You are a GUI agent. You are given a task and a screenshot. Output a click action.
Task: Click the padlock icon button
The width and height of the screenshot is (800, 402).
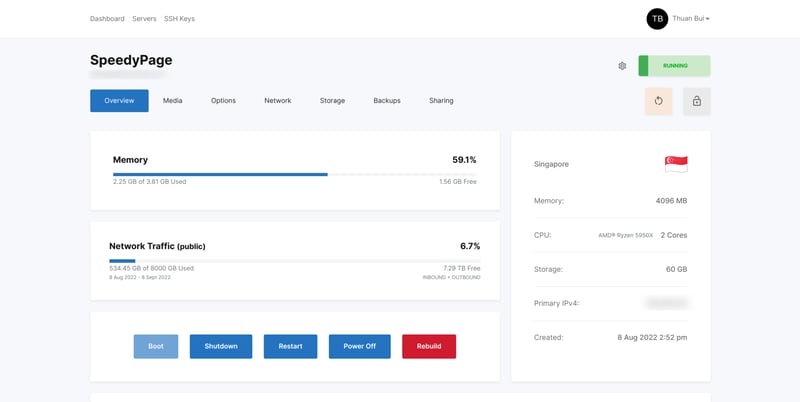point(696,101)
